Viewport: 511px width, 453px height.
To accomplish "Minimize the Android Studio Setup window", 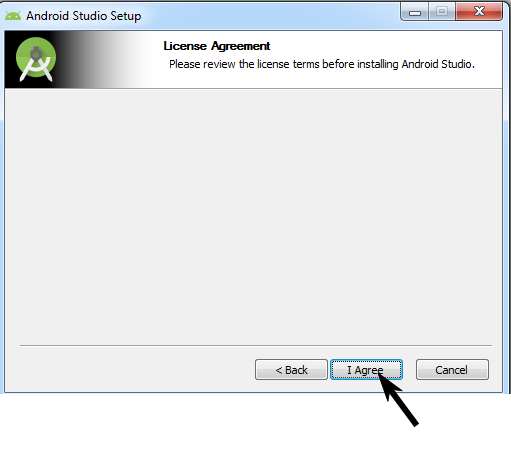I will click(415, 12).
